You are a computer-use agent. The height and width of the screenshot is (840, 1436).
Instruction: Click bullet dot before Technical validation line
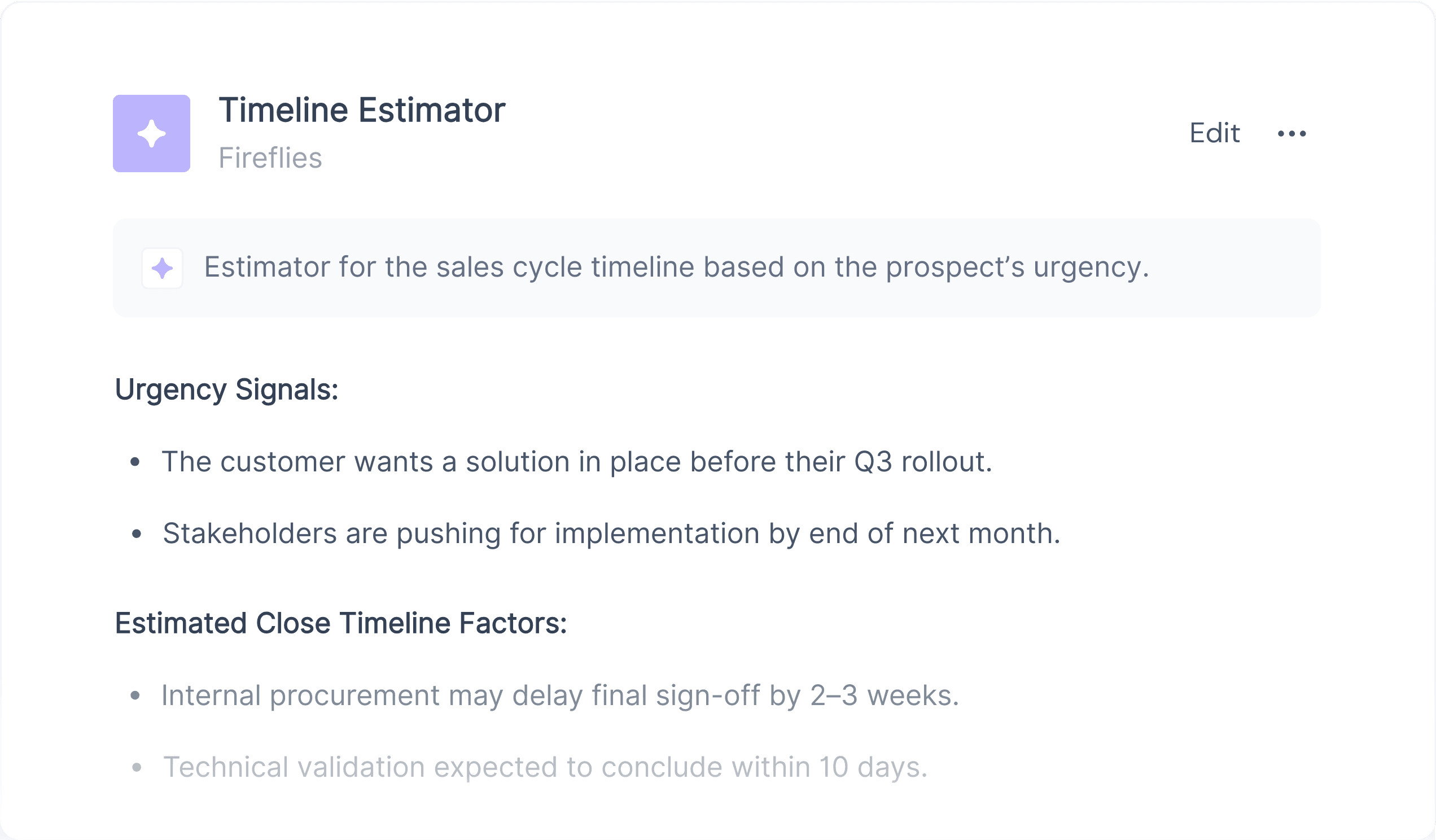point(136,768)
